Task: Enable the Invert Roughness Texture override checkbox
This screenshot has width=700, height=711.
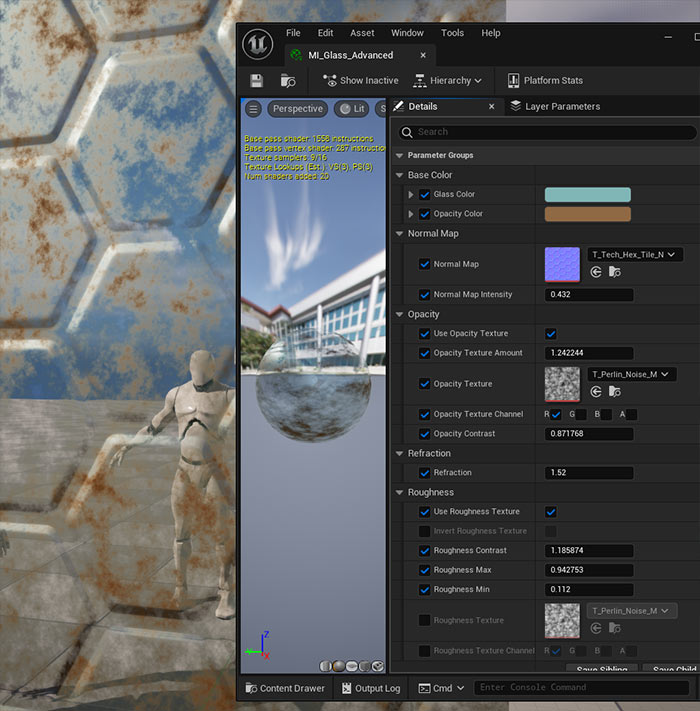Action: [x=425, y=531]
